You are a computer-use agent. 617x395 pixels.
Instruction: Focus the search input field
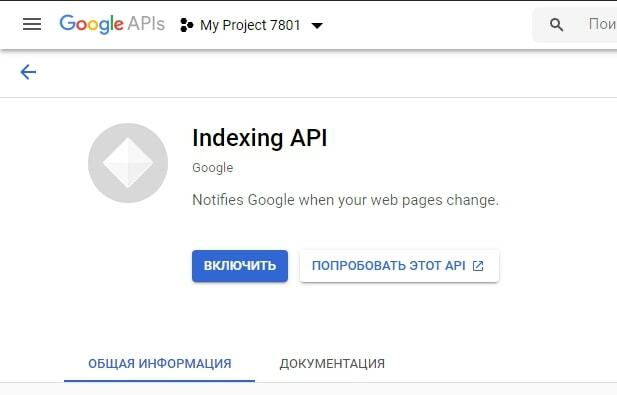(598, 25)
